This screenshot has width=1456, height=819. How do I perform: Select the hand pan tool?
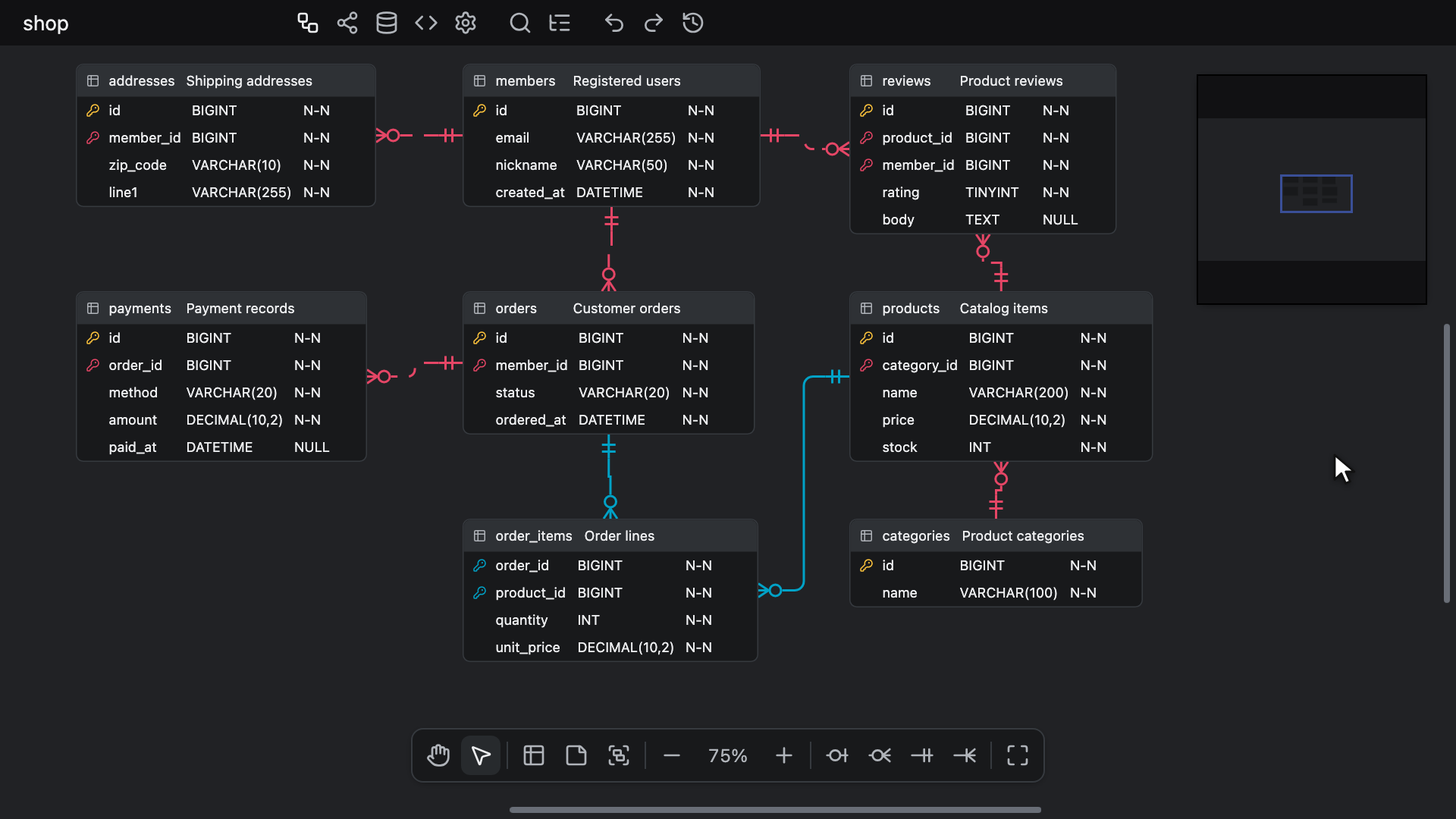point(438,755)
